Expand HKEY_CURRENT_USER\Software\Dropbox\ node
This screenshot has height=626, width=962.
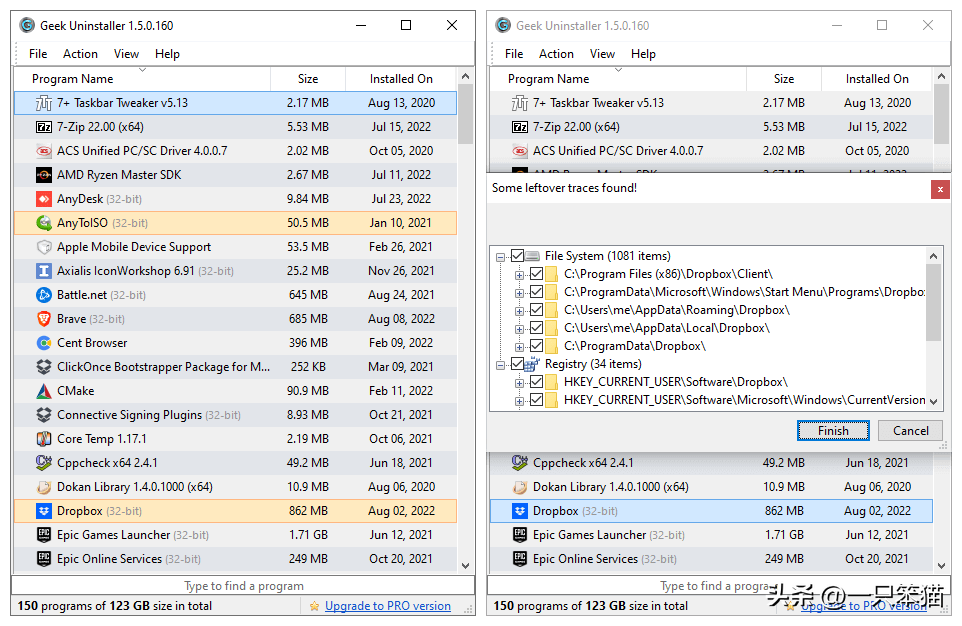click(520, 383)
